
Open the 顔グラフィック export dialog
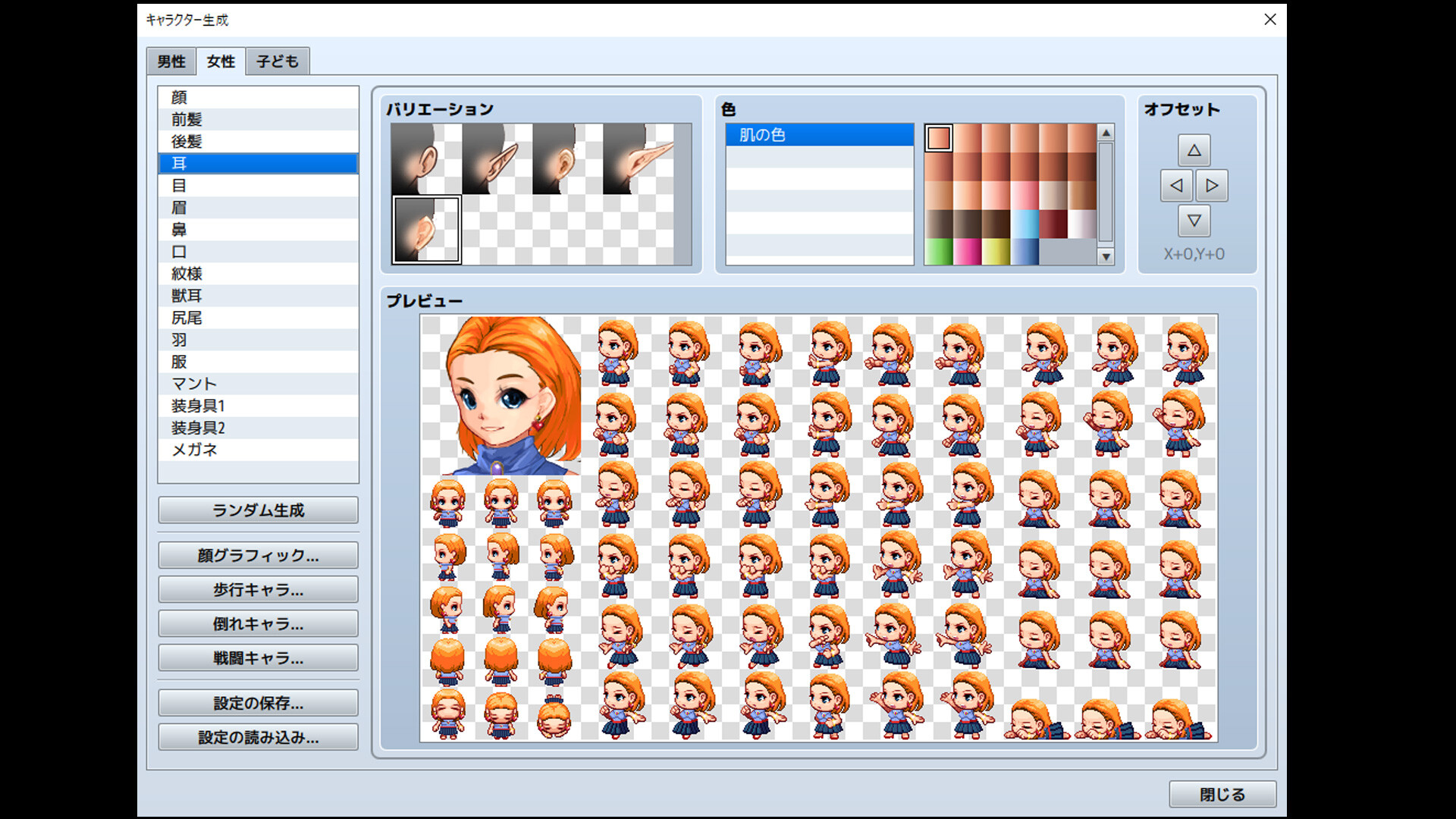click(258, 554)
